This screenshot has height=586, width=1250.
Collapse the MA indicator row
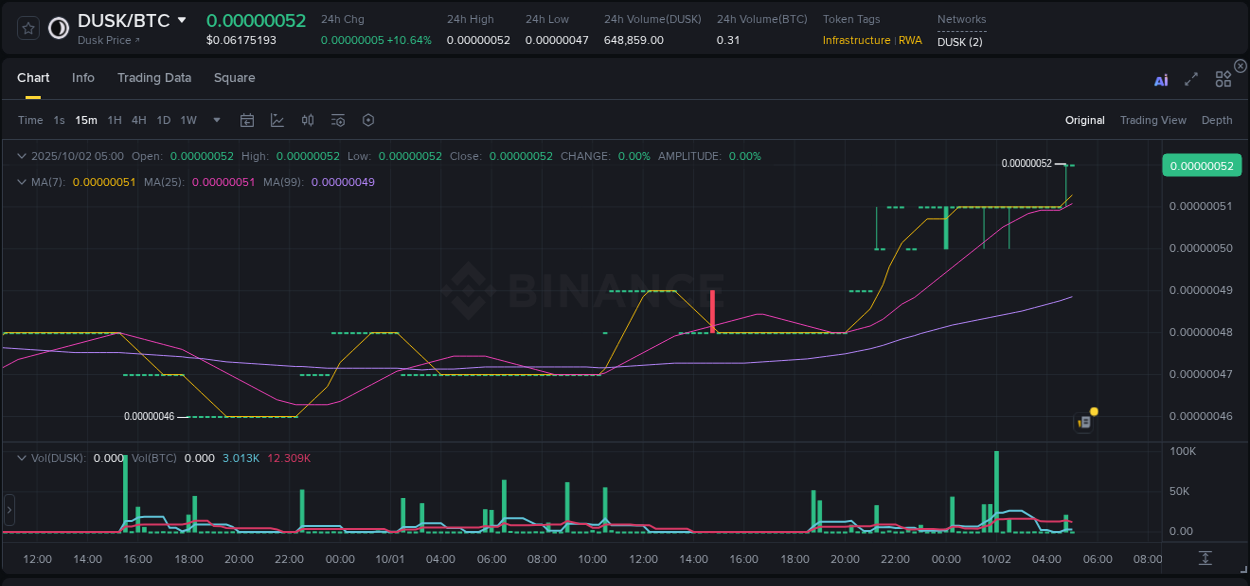click(x=20, y=182)
